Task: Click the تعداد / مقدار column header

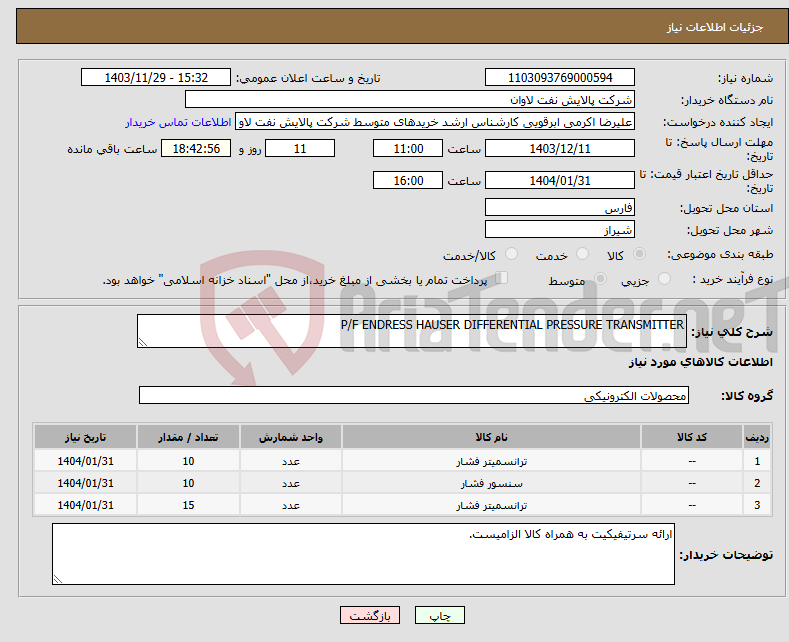Action: coord(188,437)
